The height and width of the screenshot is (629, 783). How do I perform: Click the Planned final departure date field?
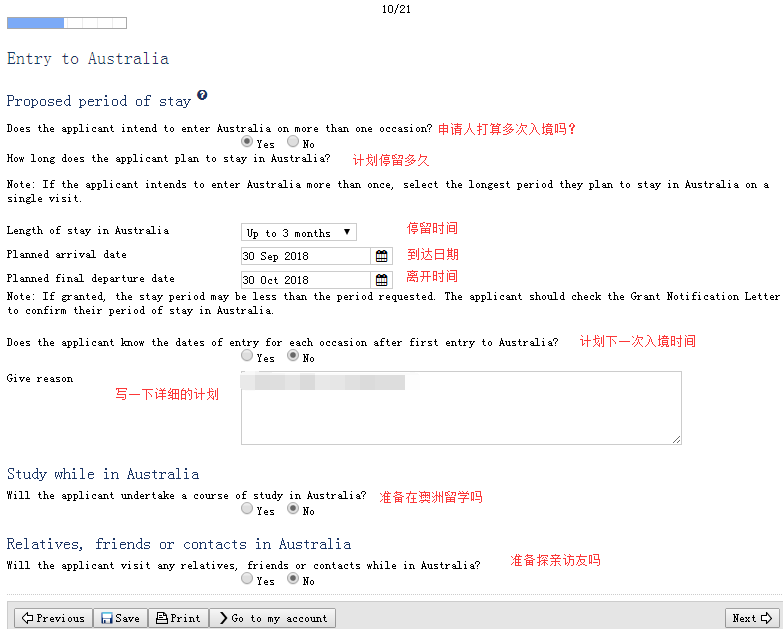(x=305, y=280)
